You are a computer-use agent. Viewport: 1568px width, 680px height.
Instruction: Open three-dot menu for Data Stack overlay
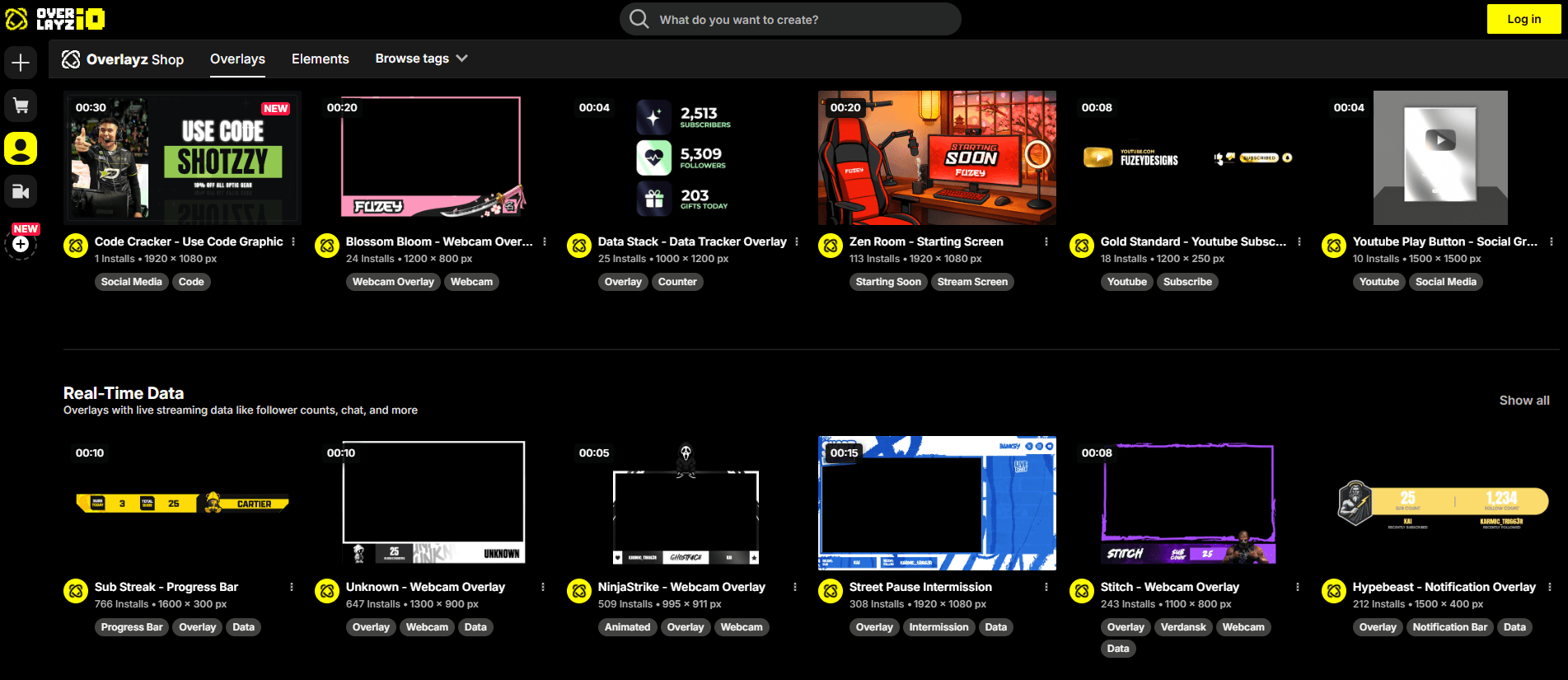click(x=797, y=242)
